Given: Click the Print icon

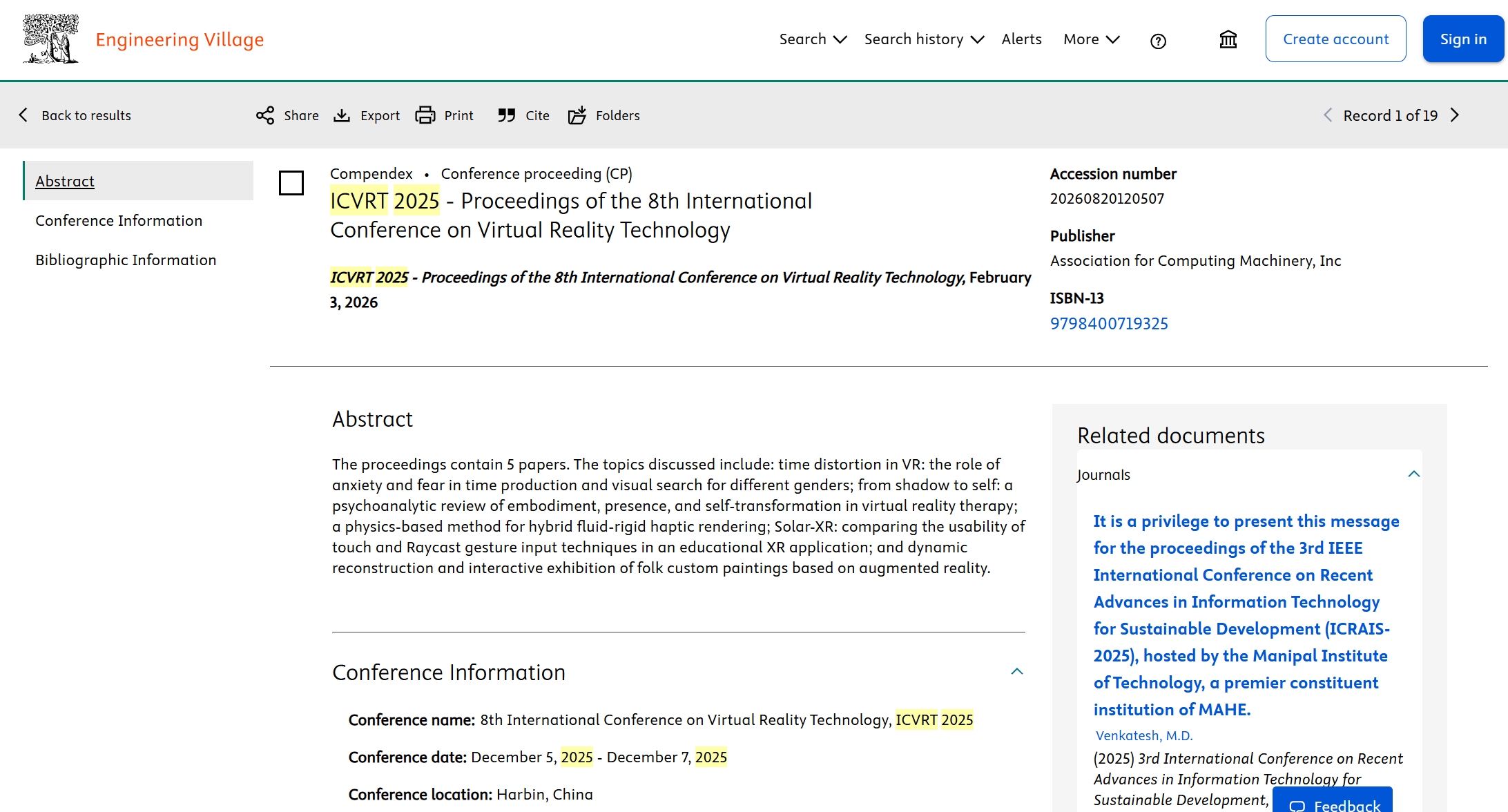Looking at the screenshot, I should [x=425, y=115].
